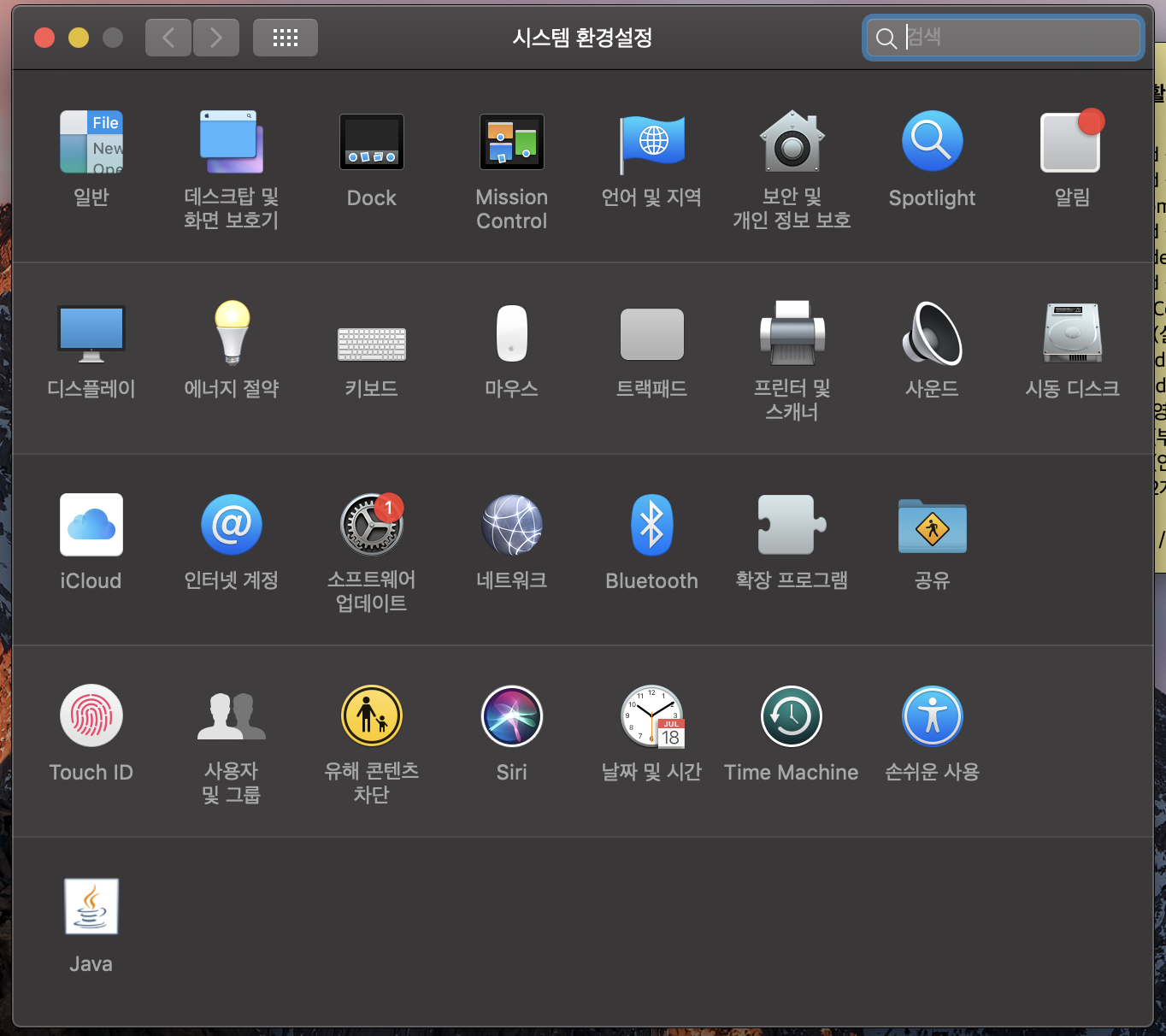Open Mission Control preferences
The height and width of the screenshot is (1036, 1166).
pyautogui.click(x=512, y=142)
